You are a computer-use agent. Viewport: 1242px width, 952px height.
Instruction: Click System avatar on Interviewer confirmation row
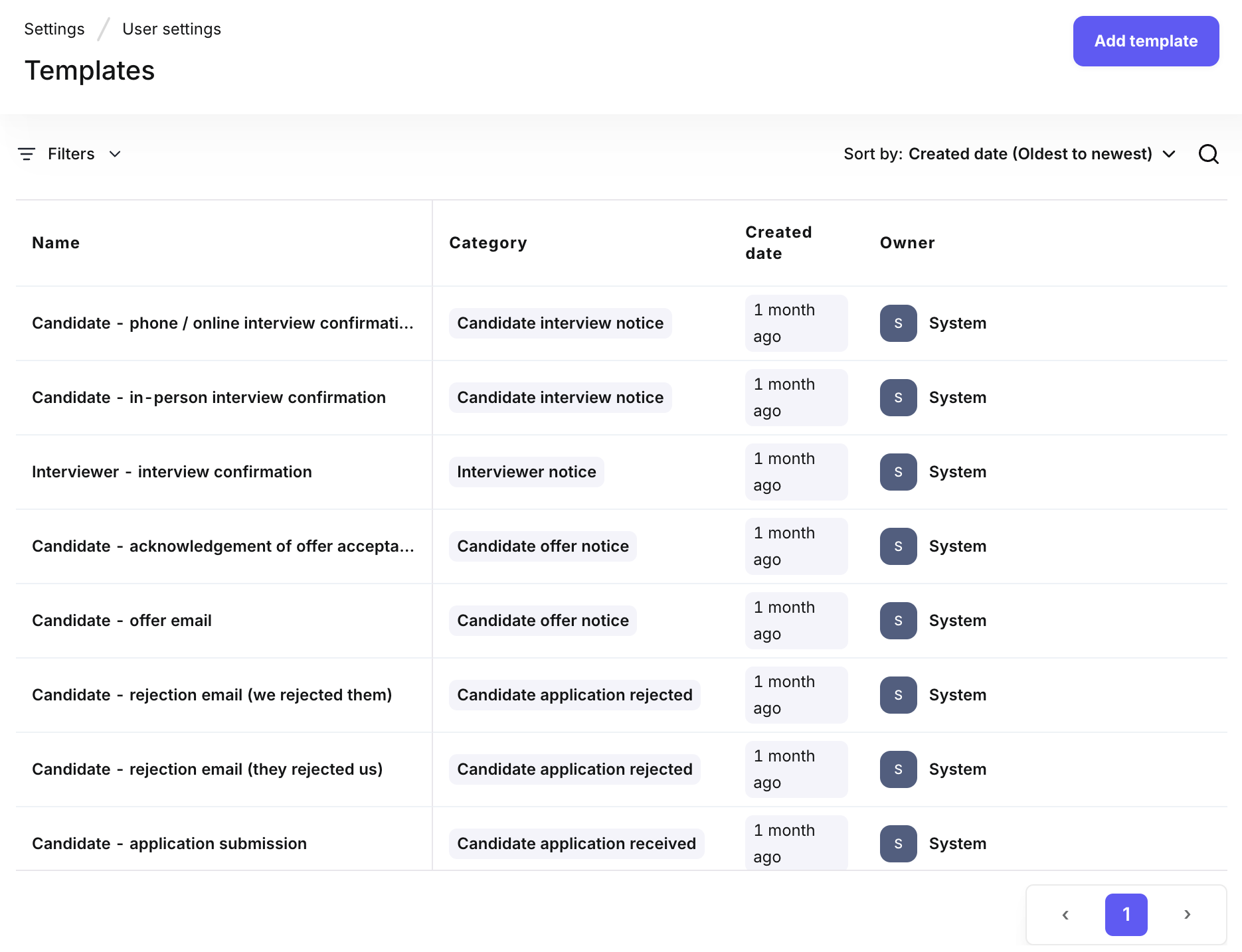click(x=898, y=472)
